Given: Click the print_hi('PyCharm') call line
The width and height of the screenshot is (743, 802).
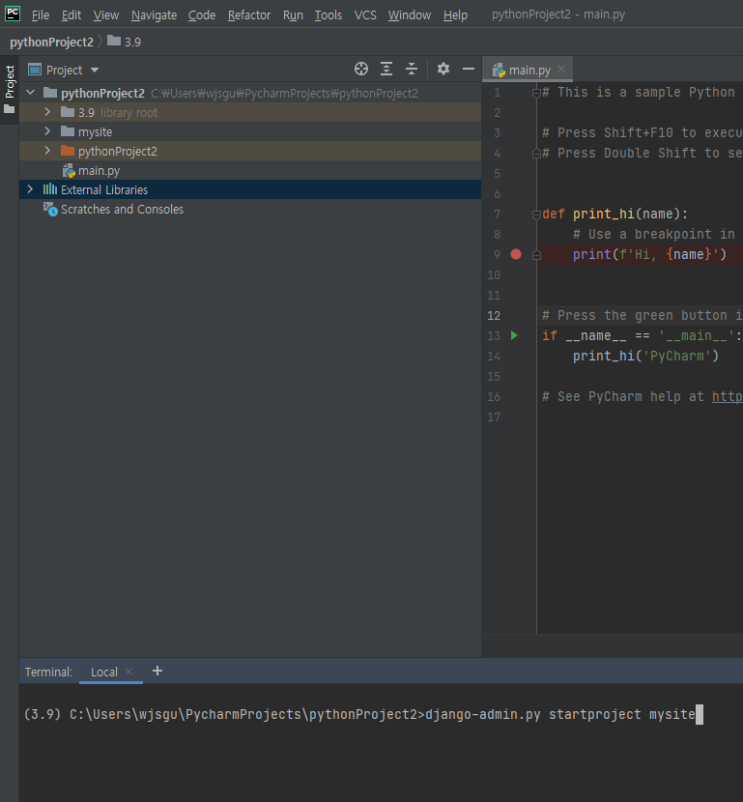Looking at the screenshot, I should point(645,356).
